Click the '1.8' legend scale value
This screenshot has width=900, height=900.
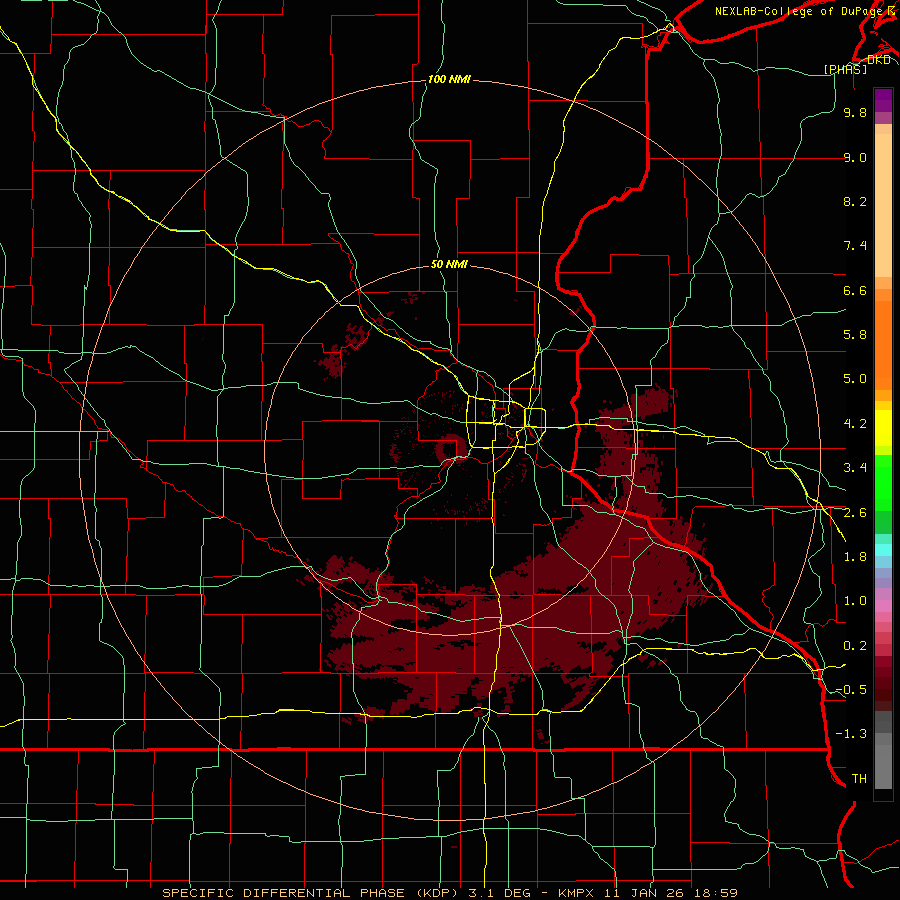[x=855, y=557]
